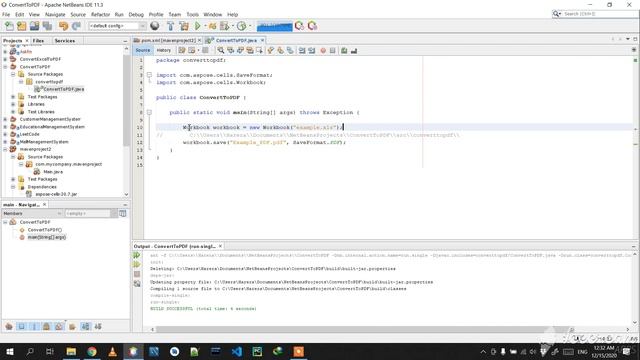Minimize the Projects panel
The image size is (640, 360).
125,41
